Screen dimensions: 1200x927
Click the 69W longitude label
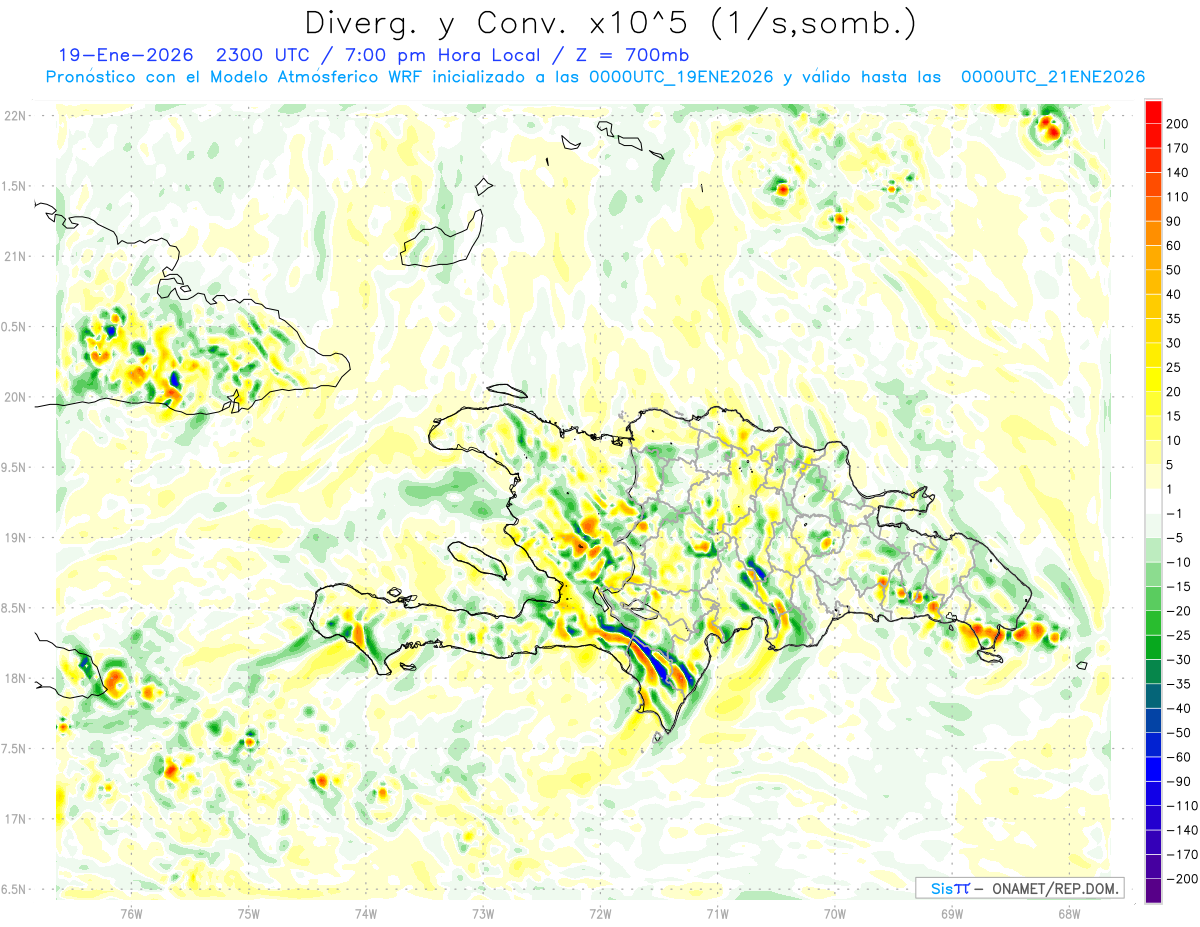(x=952, y=913)
